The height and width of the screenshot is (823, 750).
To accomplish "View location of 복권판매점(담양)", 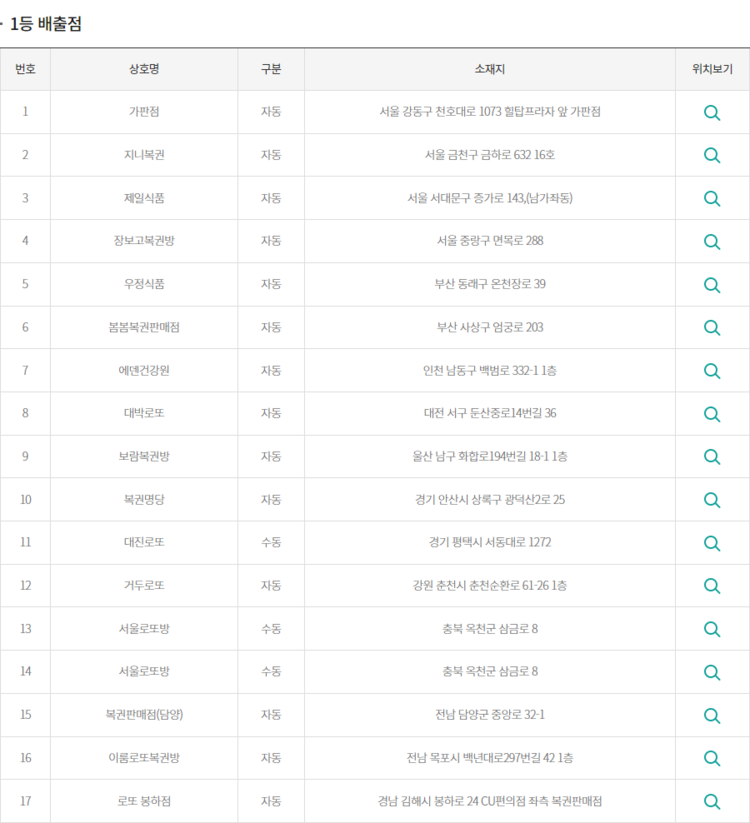I will click(x=712, y=715).
